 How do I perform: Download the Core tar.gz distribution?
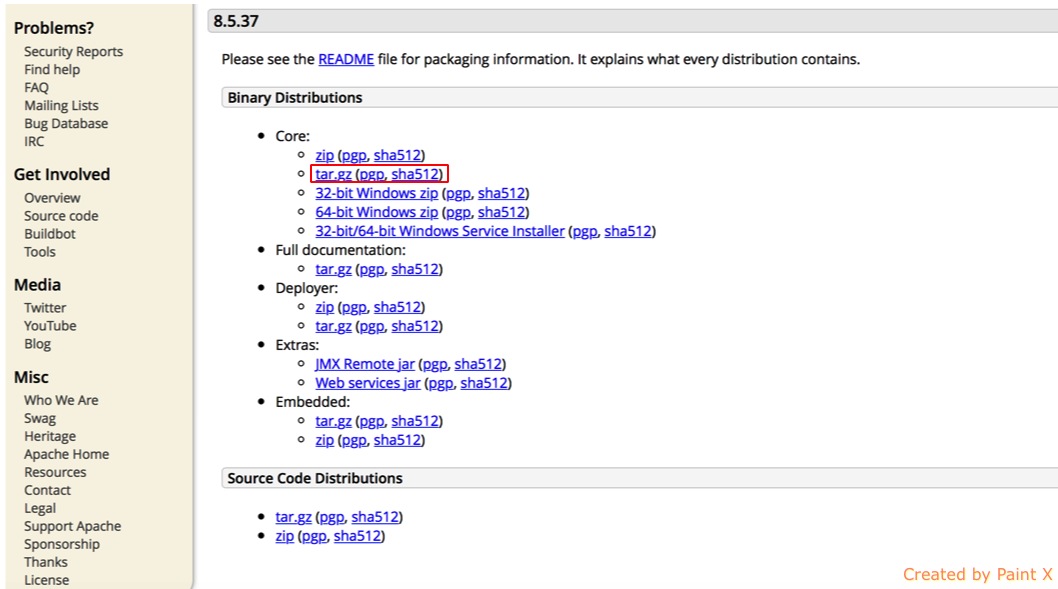click(x=333, y=174)
